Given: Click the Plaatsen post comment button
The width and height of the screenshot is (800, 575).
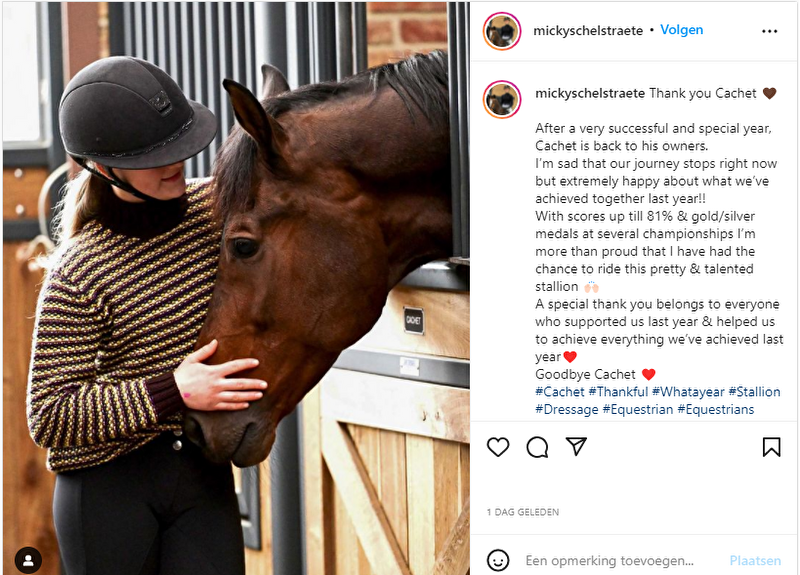Looking at the screenshot, I should pyautogui.click(x=755, y=561).
